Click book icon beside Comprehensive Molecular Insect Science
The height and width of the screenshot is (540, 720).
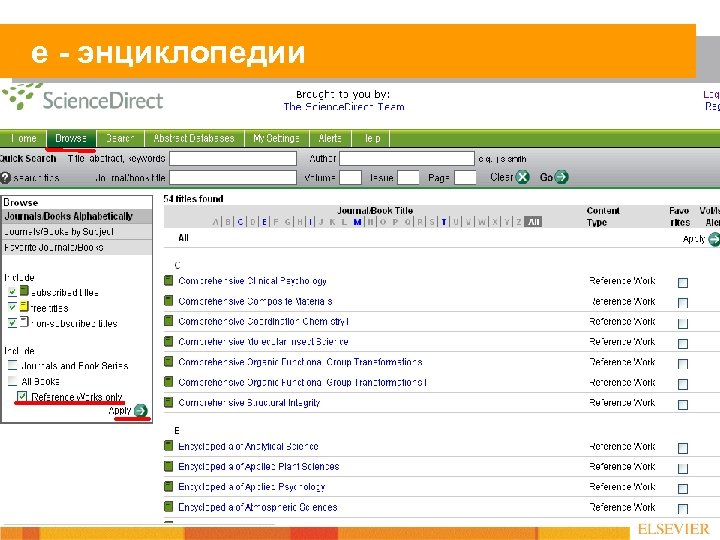[169, 341]
